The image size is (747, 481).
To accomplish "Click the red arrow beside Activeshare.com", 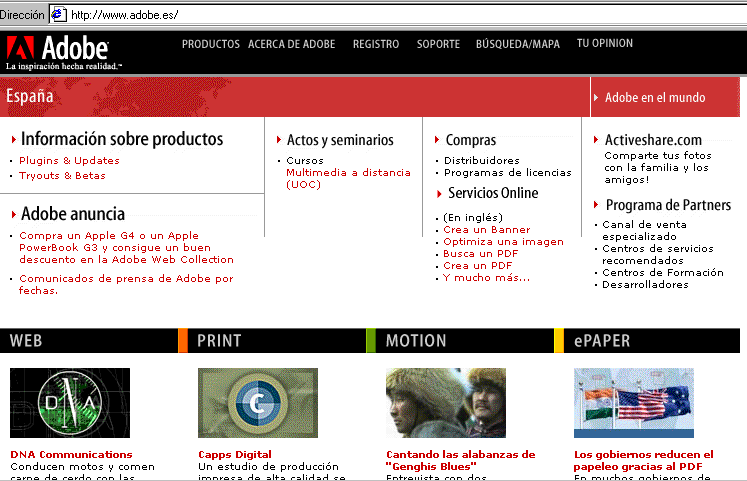I will click(596, 140).
